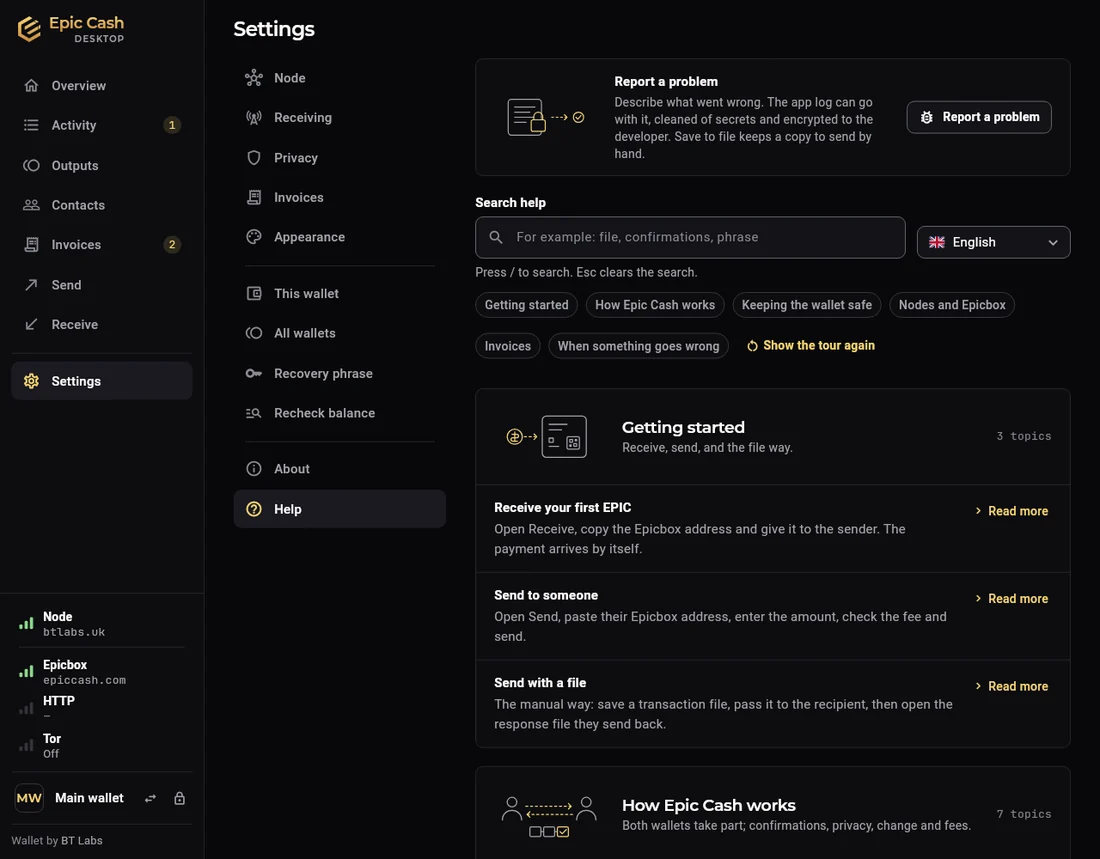Click the Node signal strength bars
The image size is (1100, 859).
[x=26, y=622]
